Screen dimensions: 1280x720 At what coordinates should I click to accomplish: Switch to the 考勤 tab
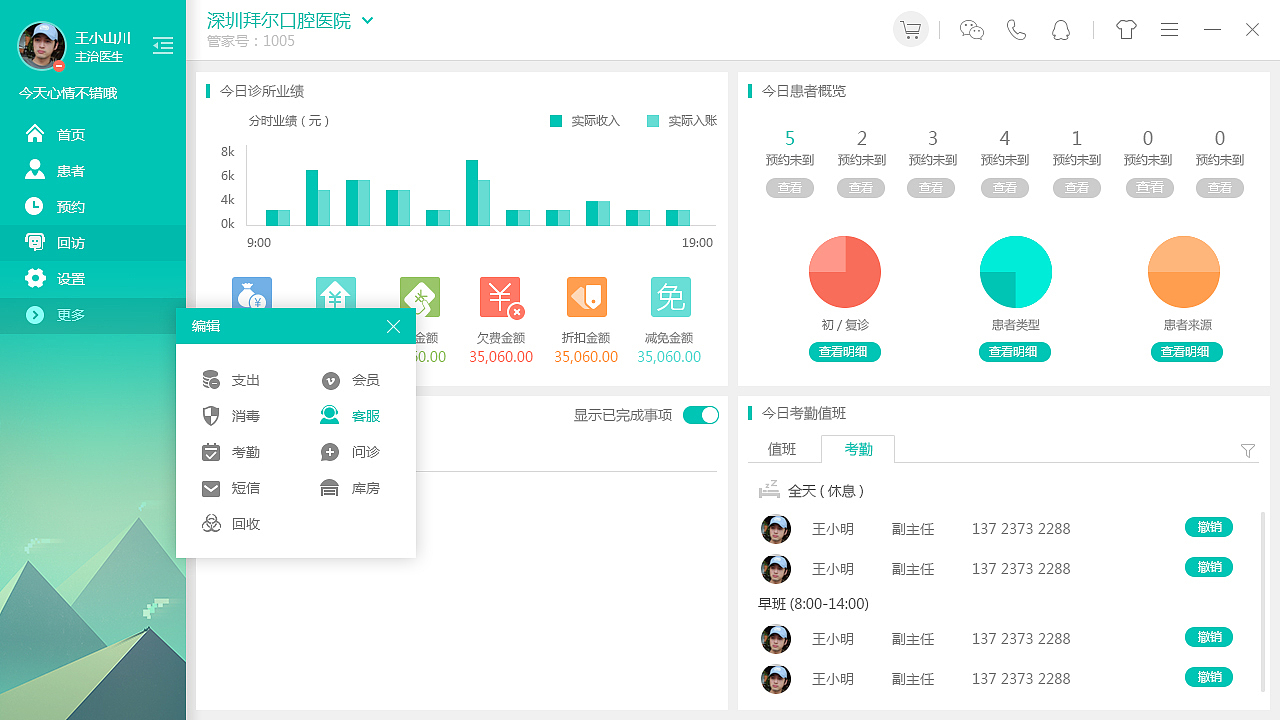pyautogui.click(x=858, y=450)
